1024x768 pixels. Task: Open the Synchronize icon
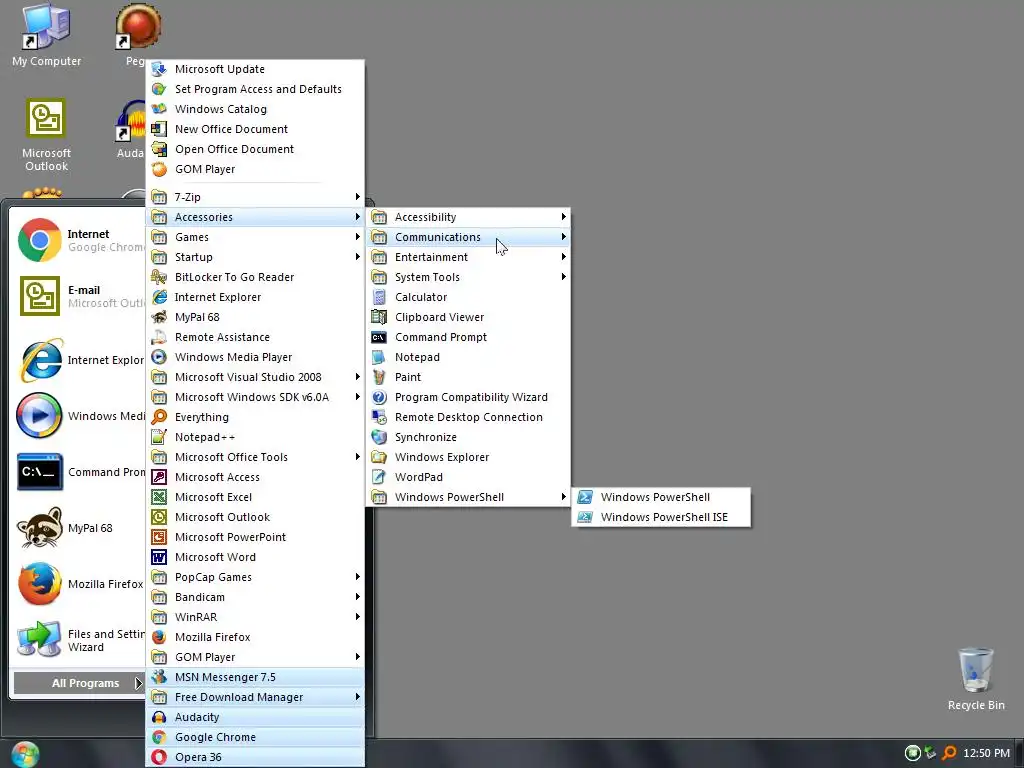[379, 438]
